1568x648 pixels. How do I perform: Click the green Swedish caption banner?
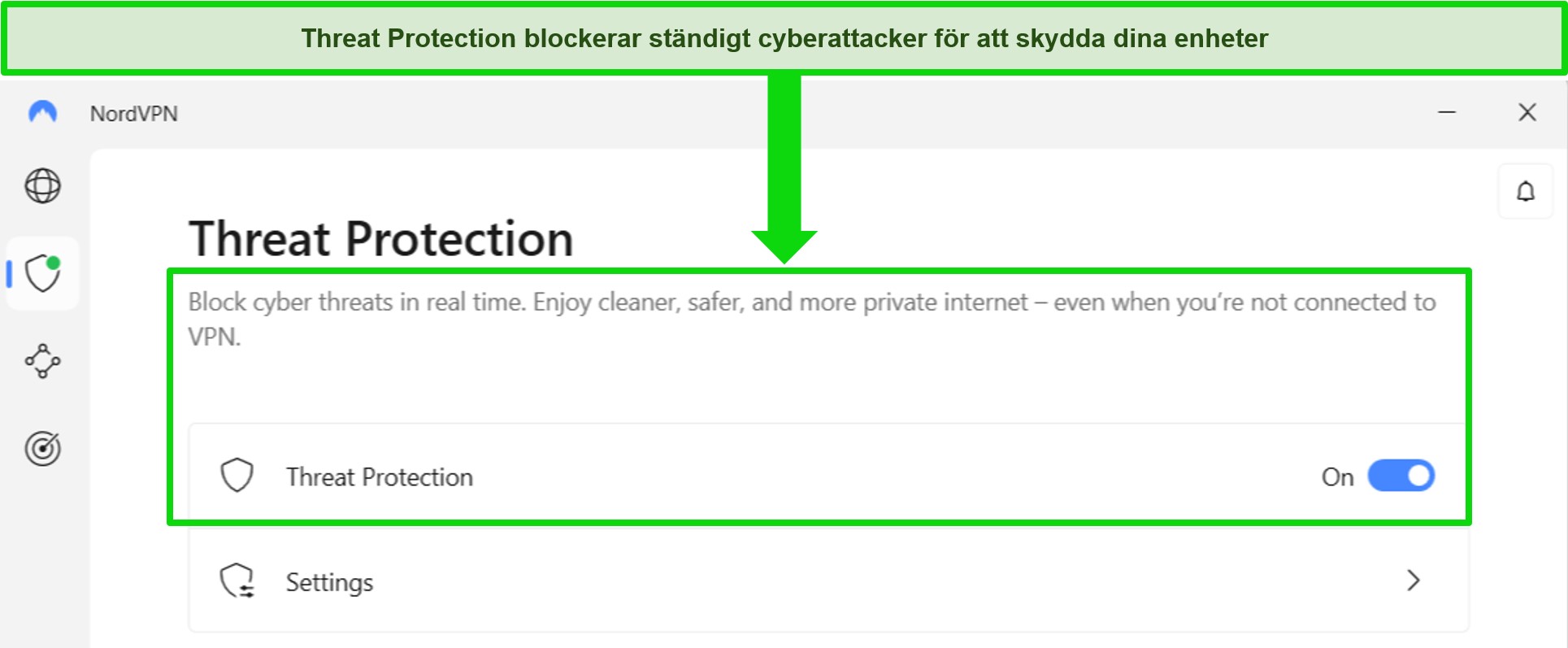coord(784,38)
